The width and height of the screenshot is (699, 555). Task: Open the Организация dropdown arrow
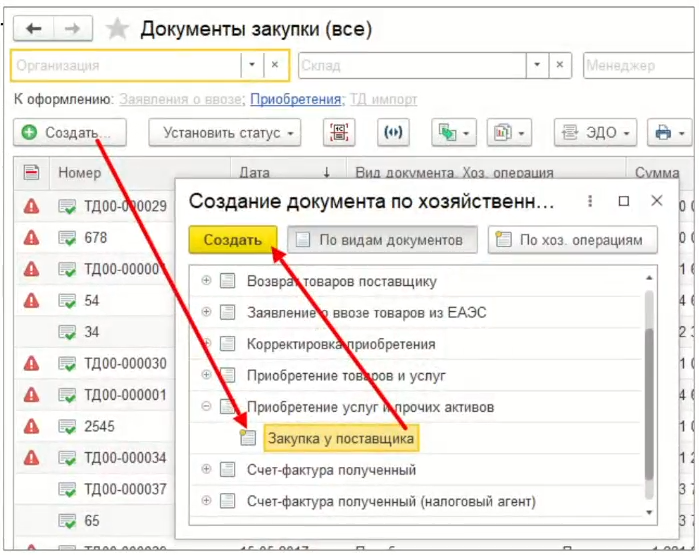click(x=252, y=65)
